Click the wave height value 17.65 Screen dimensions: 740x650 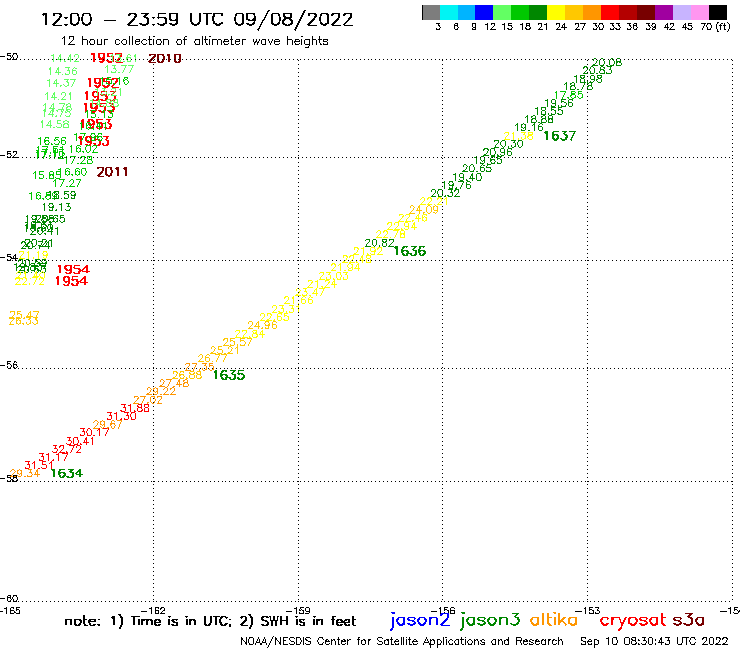point(569,95)
